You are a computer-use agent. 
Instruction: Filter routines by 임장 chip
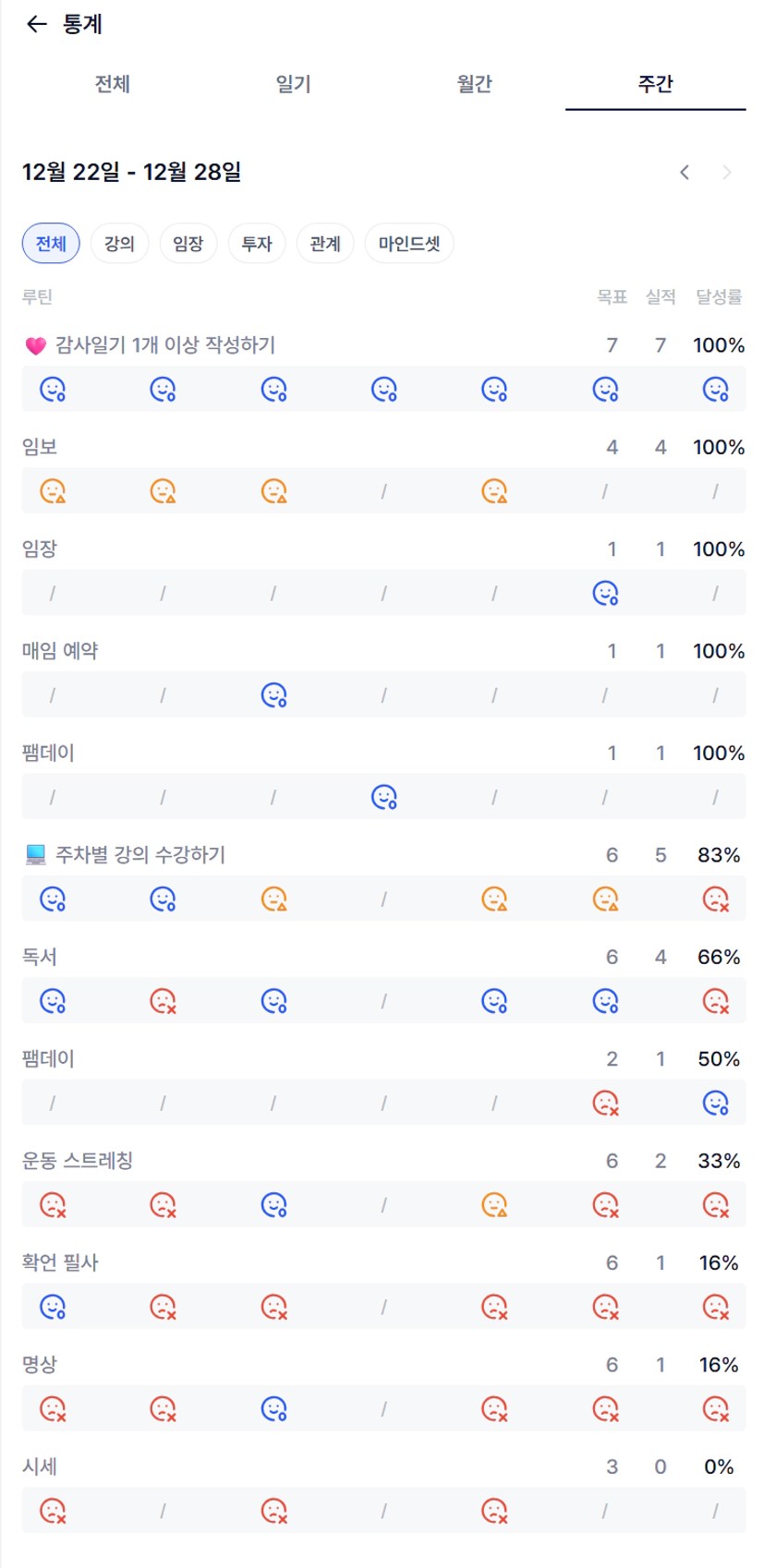188,244
